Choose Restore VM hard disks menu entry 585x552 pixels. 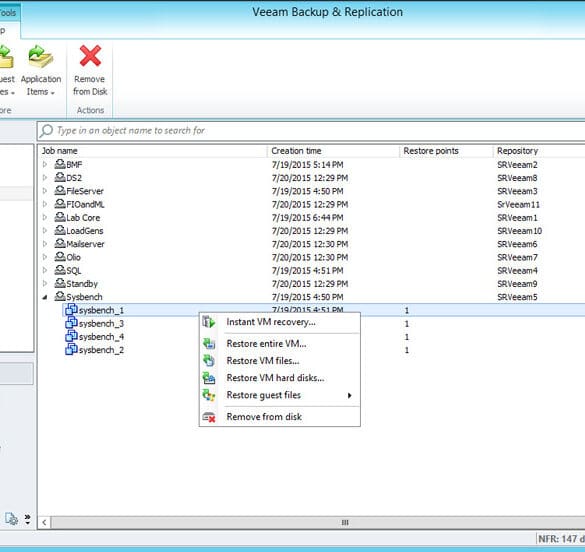coord(280,378)
